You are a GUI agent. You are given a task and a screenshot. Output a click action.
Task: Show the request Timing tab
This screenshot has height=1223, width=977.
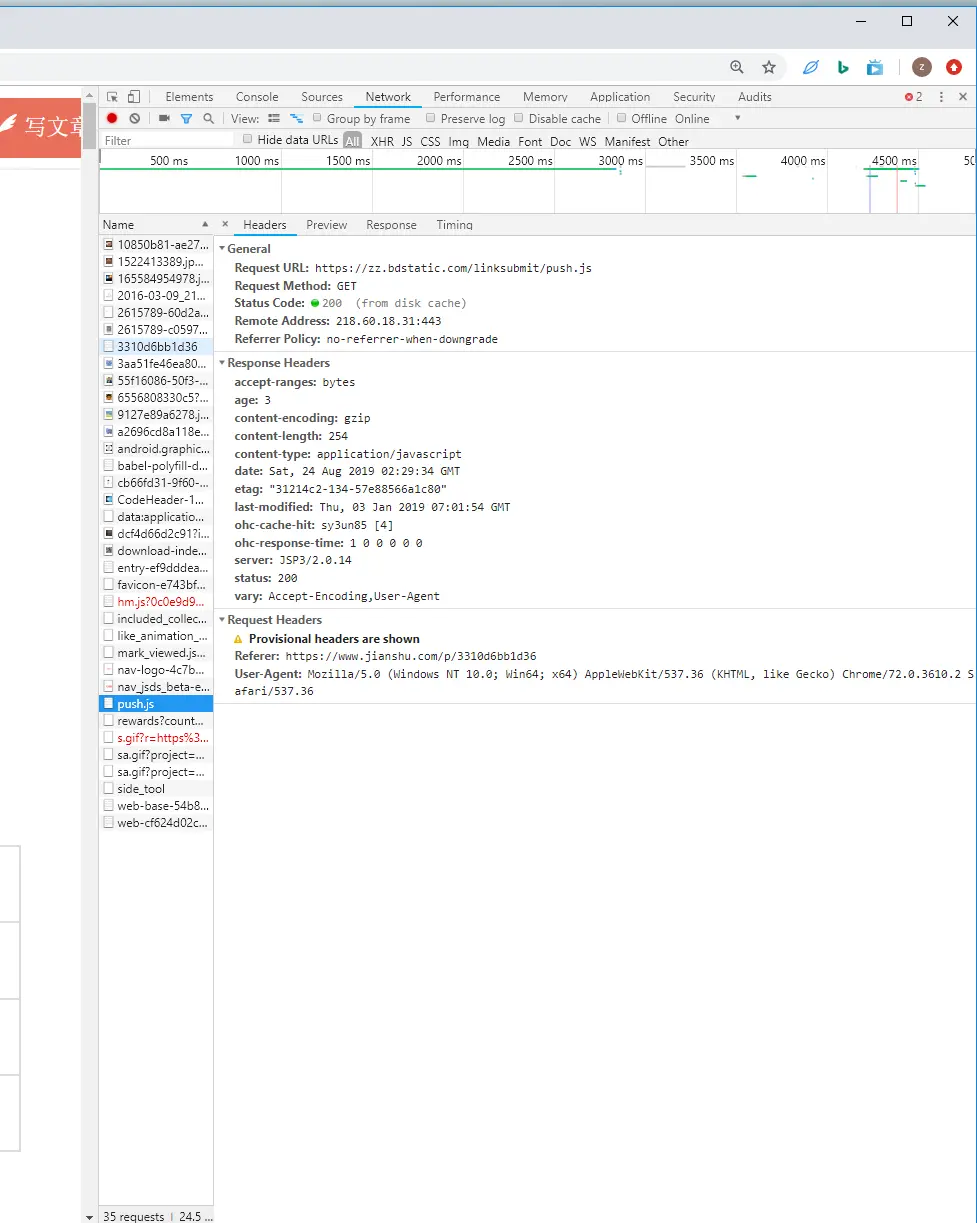(x=454, y=225)
